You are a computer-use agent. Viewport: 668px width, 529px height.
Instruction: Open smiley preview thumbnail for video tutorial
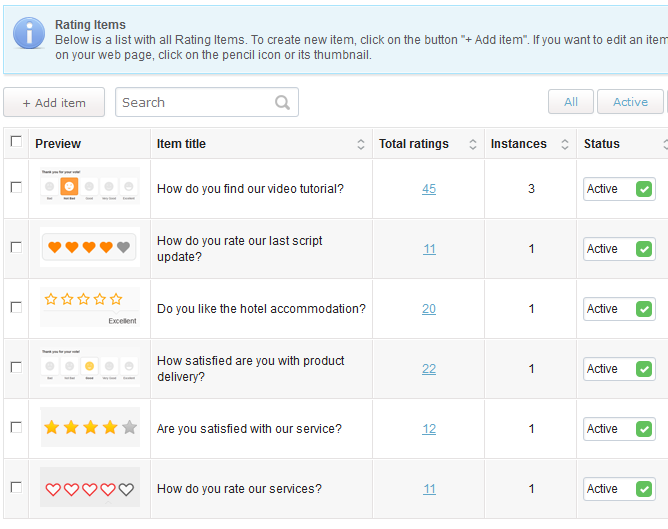[90, 186]
